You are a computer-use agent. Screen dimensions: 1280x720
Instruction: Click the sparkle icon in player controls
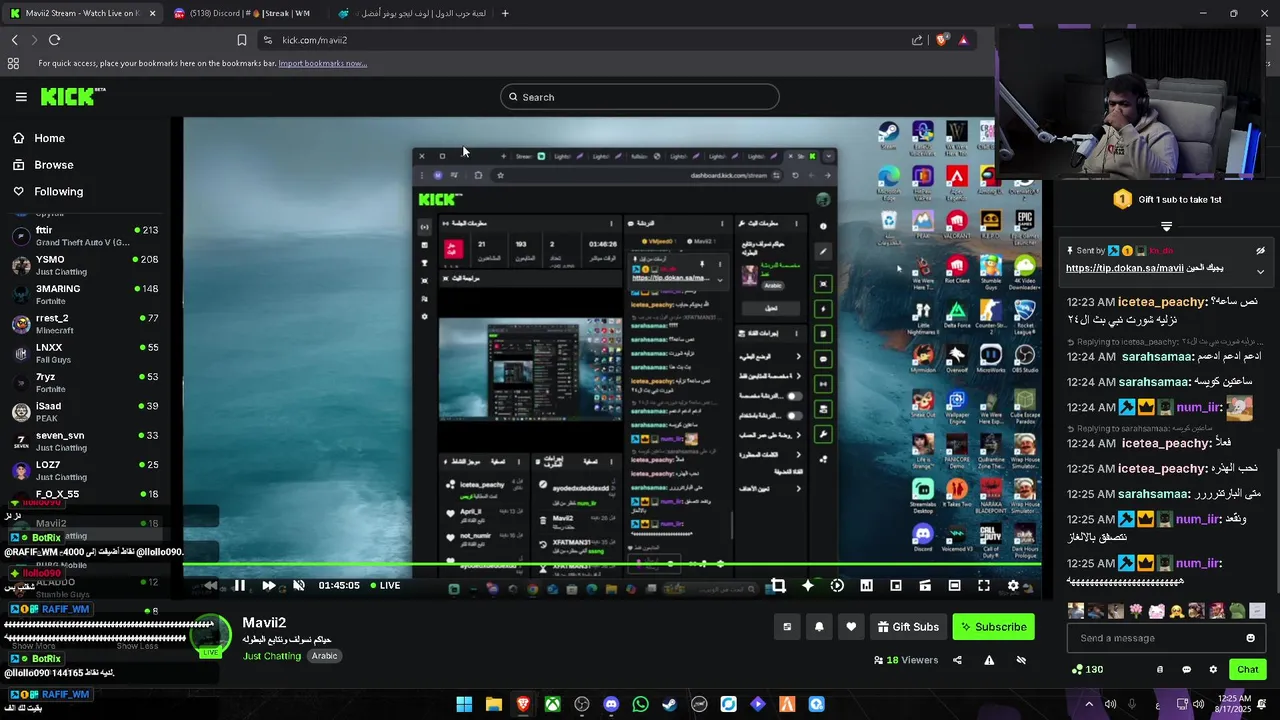tap(808, 585)
